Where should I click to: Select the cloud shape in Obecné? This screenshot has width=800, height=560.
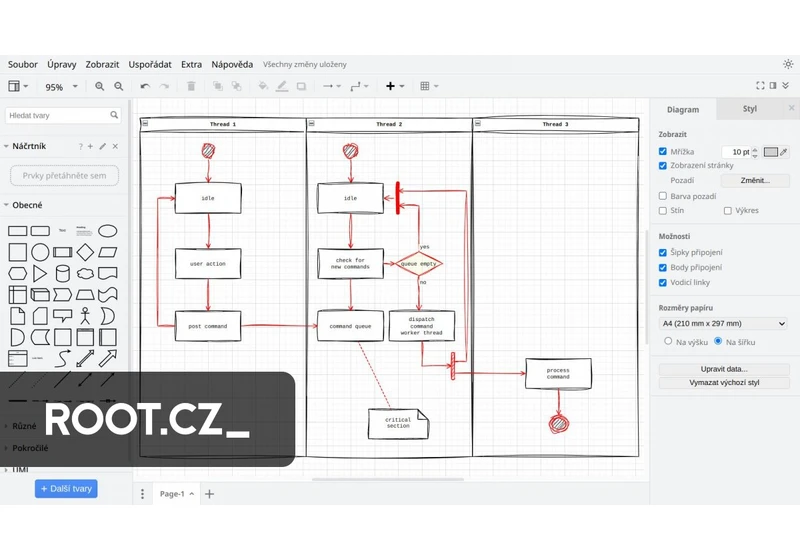click(85, 273)
